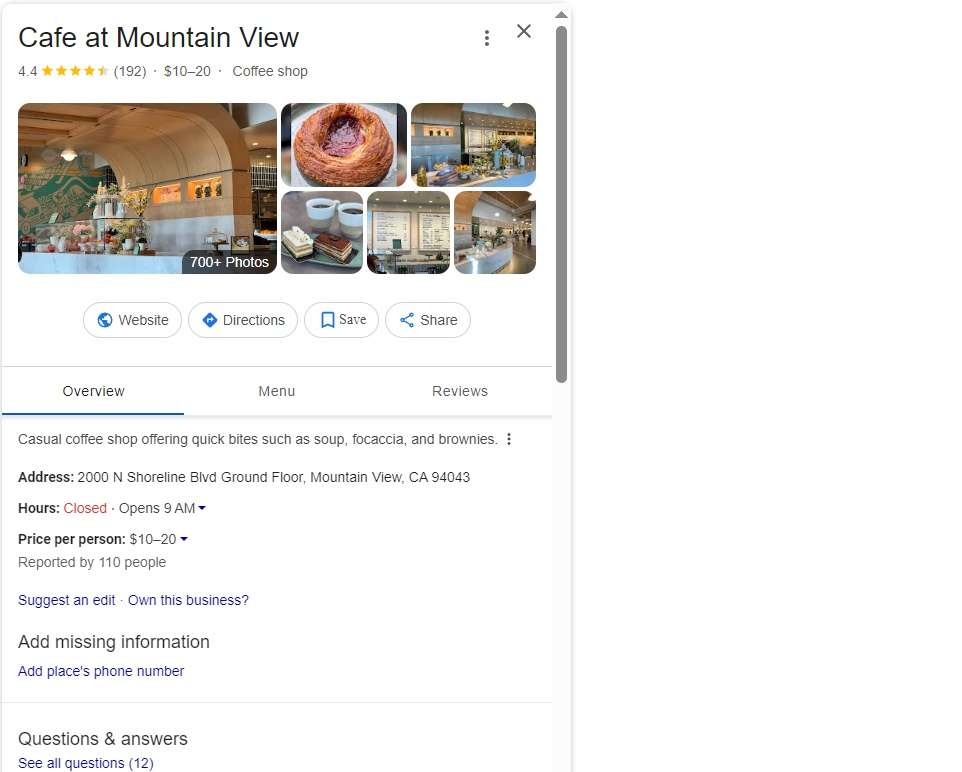Click the scrollbar up arrow
The height and width of the screenshot is (772, 962).
[x=561, y=15]
